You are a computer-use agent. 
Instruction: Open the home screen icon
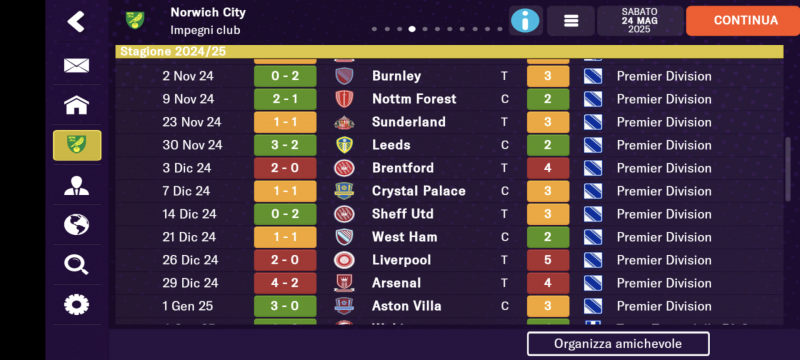point(77,105)
